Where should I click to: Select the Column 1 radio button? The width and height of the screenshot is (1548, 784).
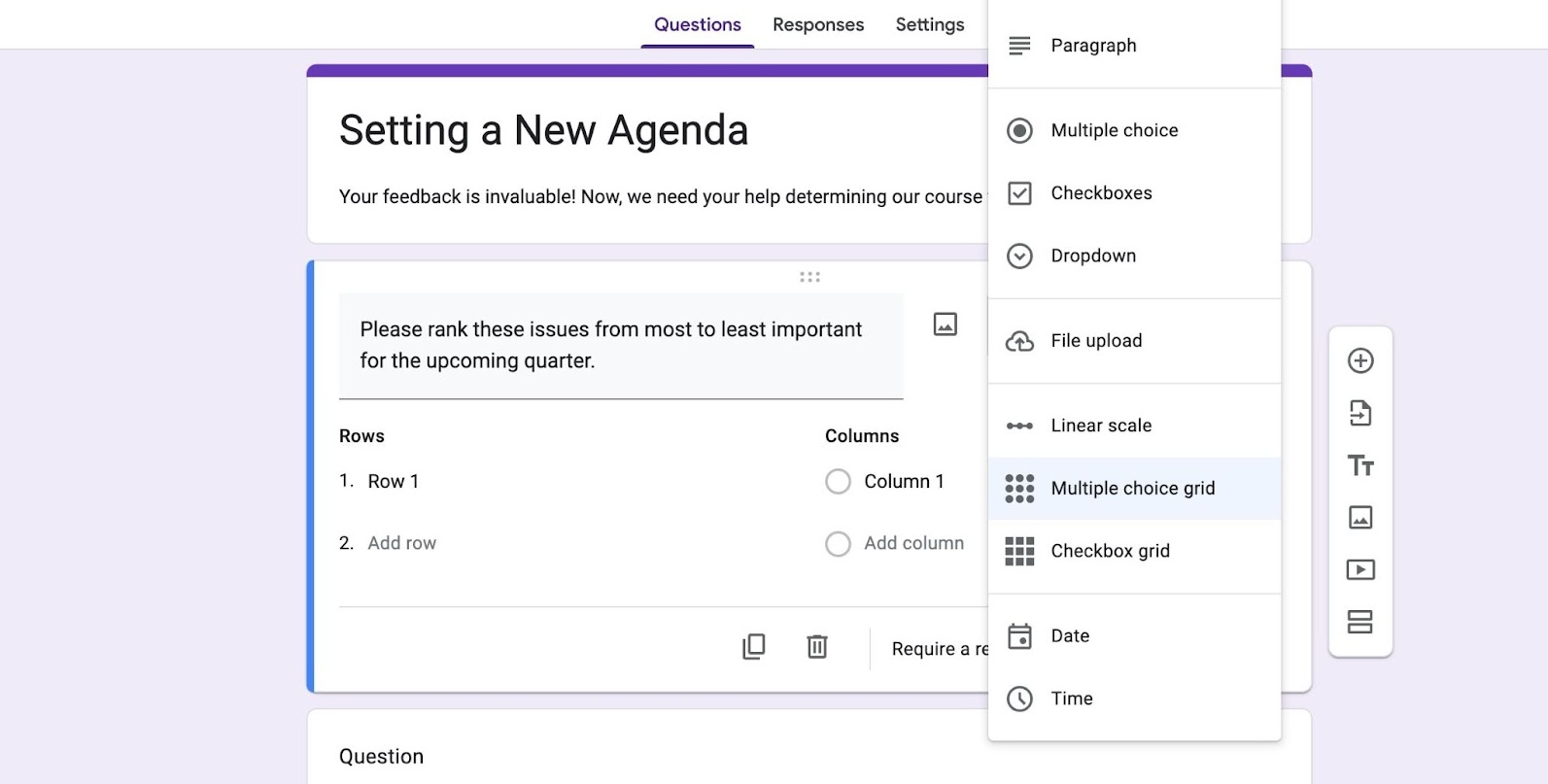[x=838, y=482]
